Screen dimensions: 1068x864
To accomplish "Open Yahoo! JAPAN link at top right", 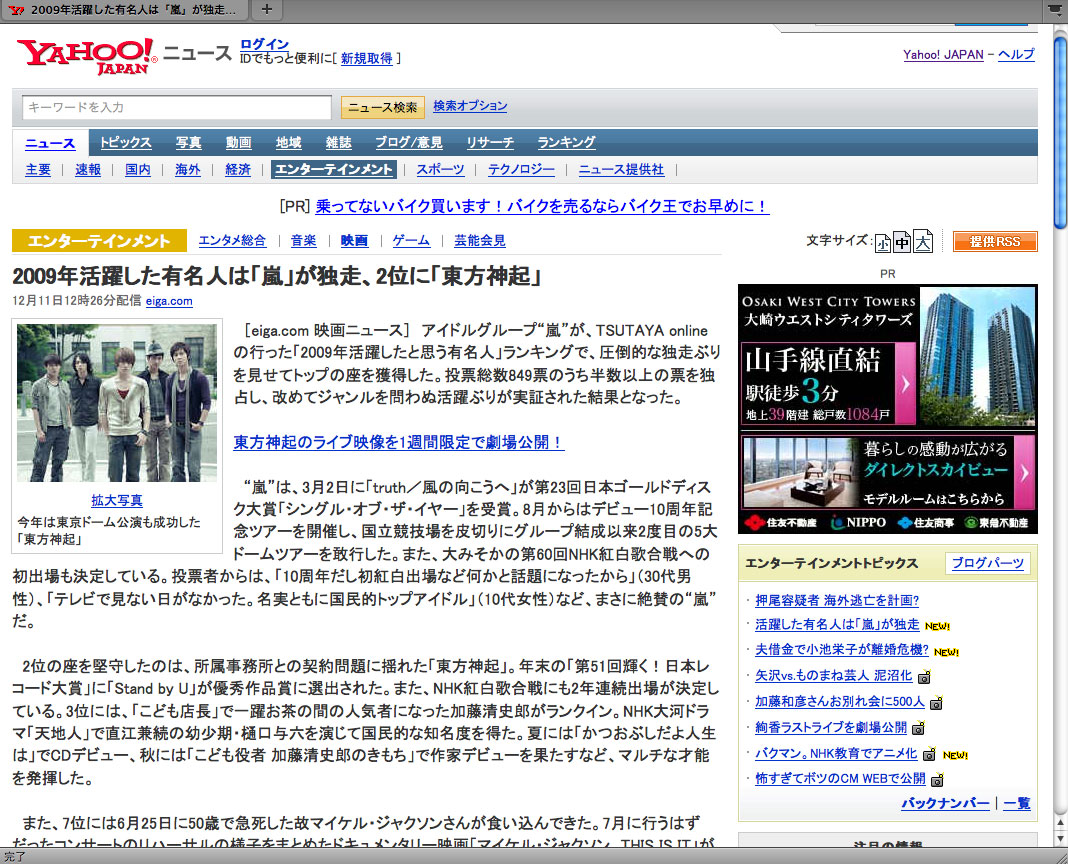I will 943,55.
